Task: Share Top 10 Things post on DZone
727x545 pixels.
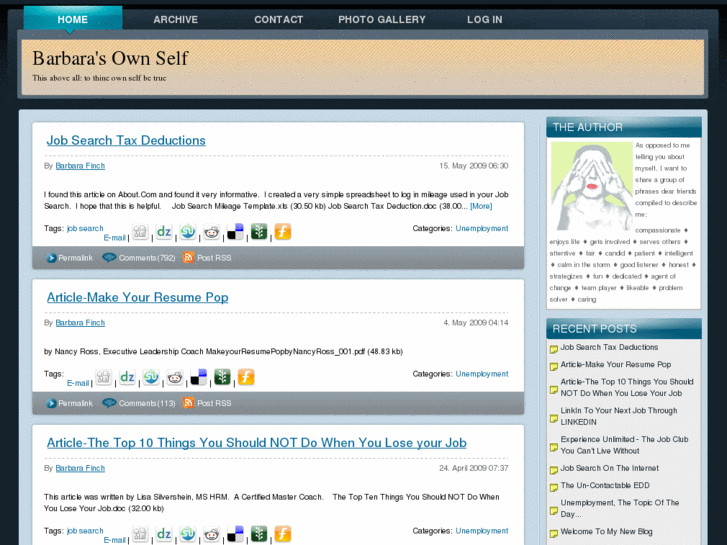Action: (164, 534)
